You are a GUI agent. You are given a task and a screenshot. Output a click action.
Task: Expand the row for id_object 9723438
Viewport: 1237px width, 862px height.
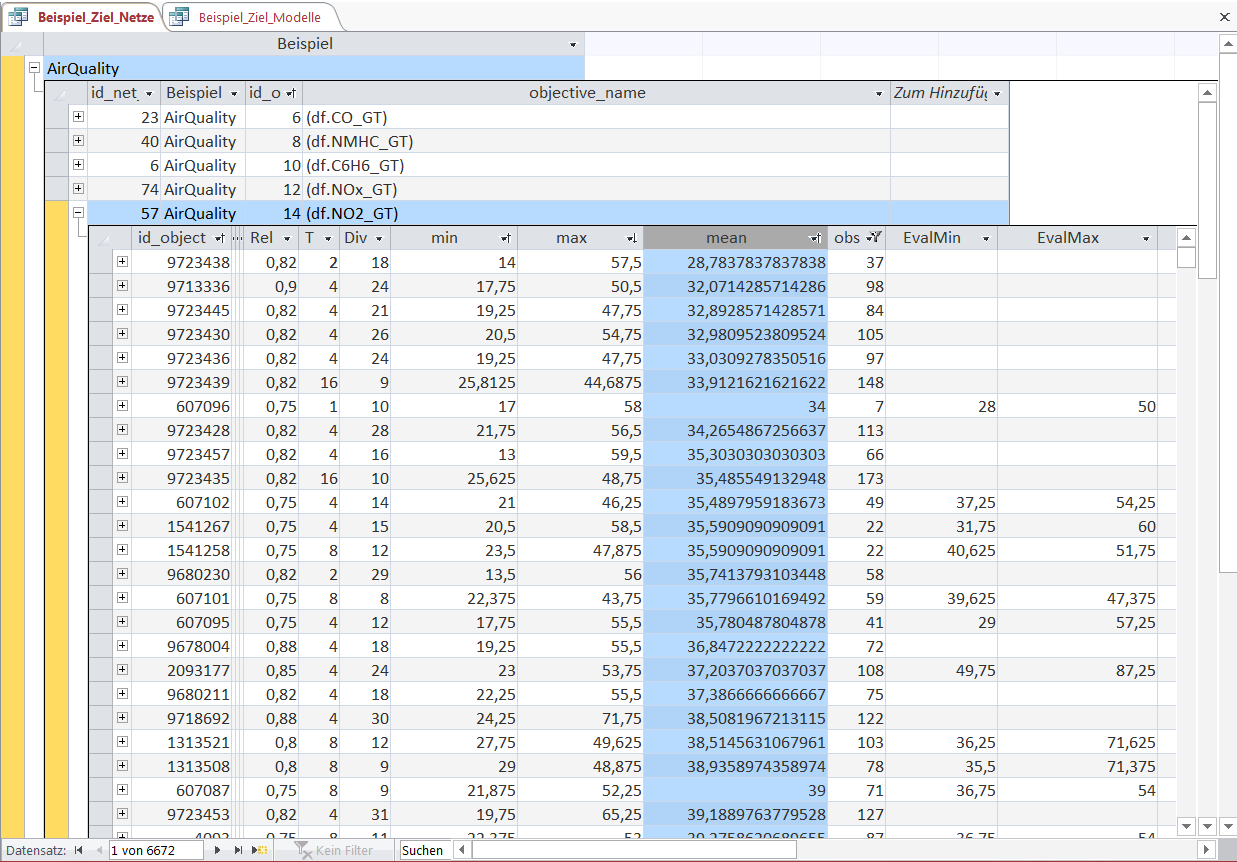point(122,262)
